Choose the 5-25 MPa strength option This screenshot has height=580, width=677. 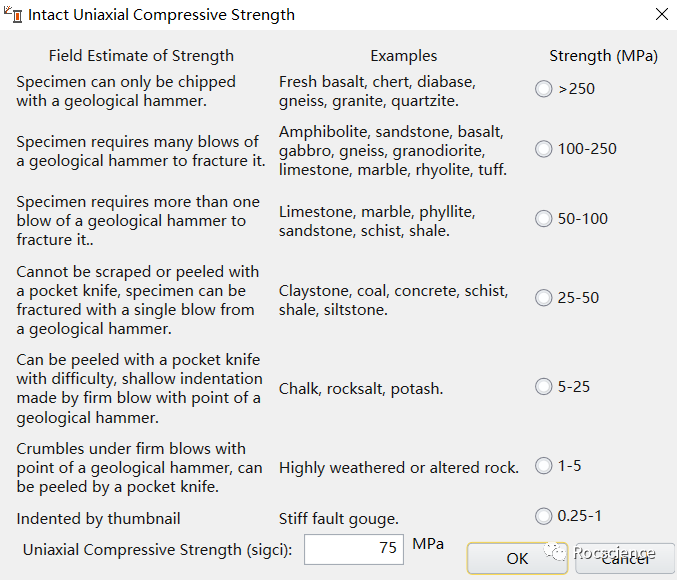[544, 386]
